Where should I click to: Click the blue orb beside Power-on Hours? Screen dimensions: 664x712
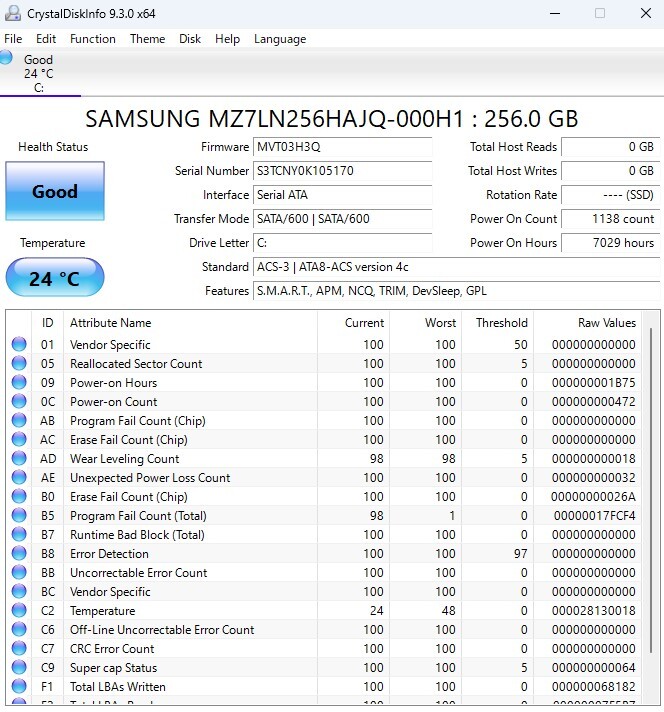[19, 383]
